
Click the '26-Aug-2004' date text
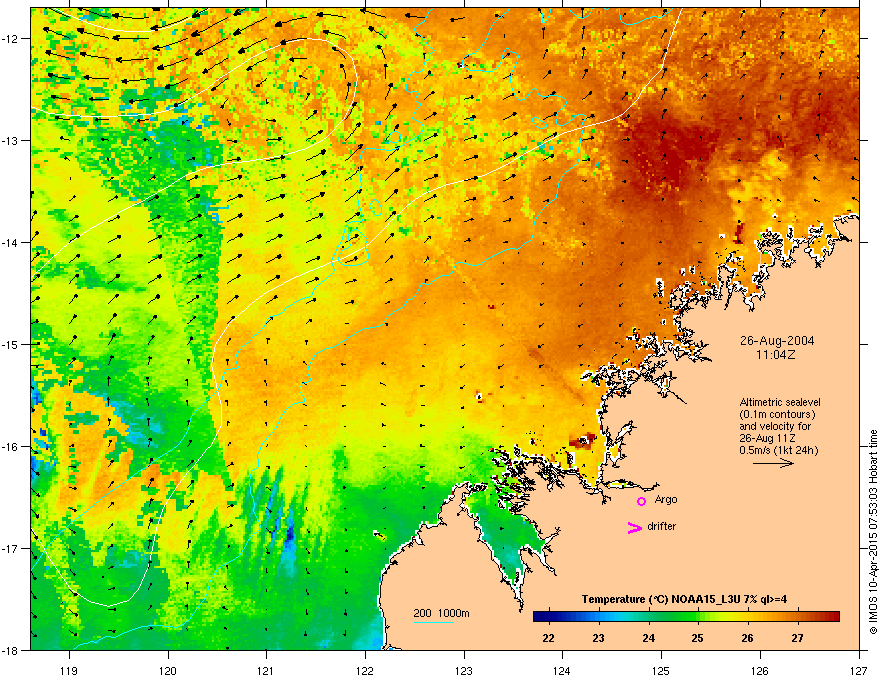777,341
